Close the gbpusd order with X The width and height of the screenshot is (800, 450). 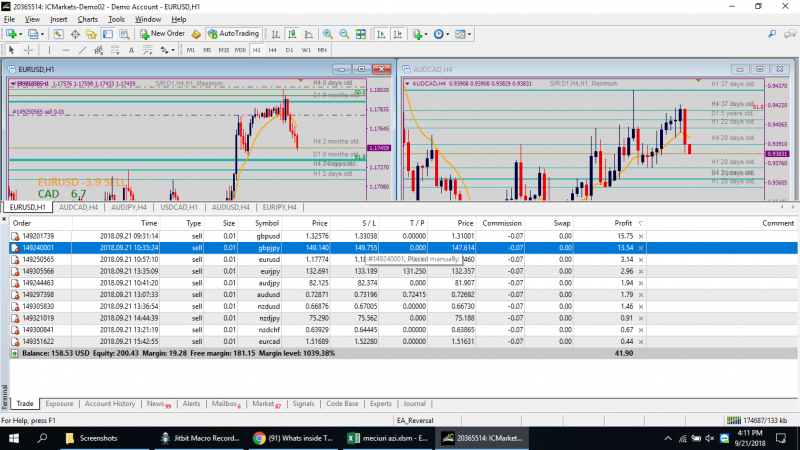tap(641, 235)
